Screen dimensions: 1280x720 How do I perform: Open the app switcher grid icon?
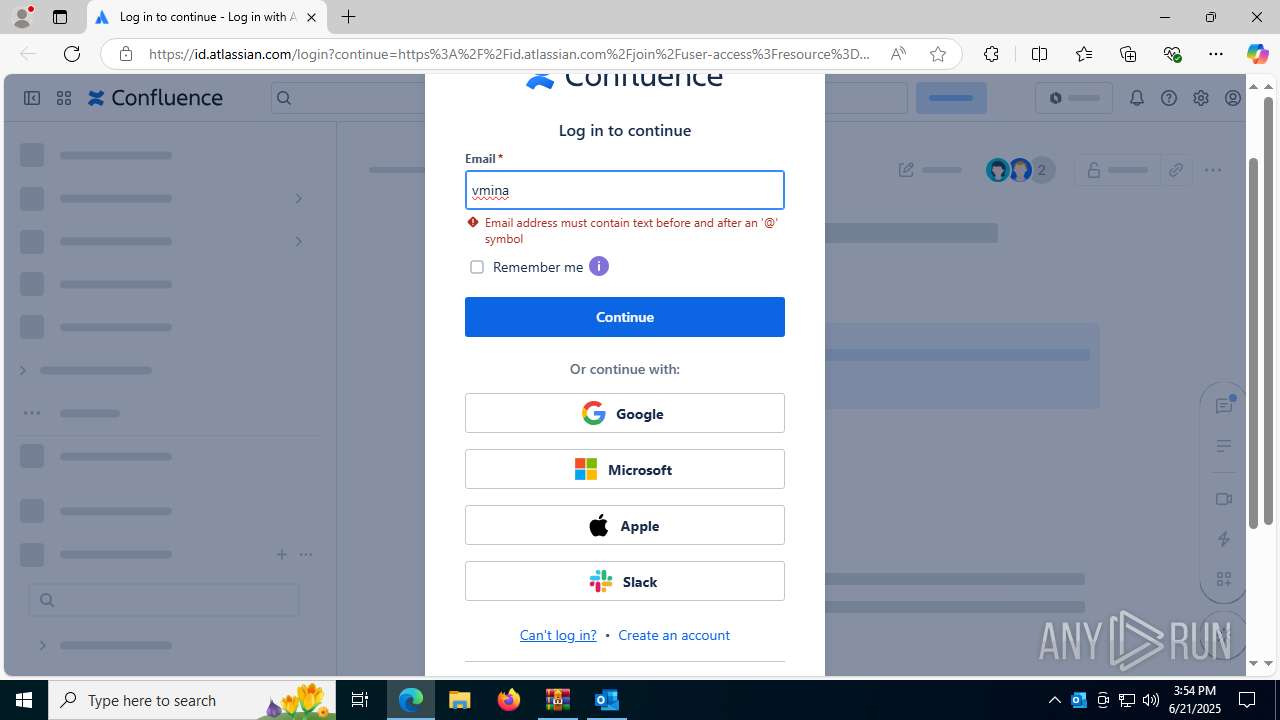[x=64, y=98]
